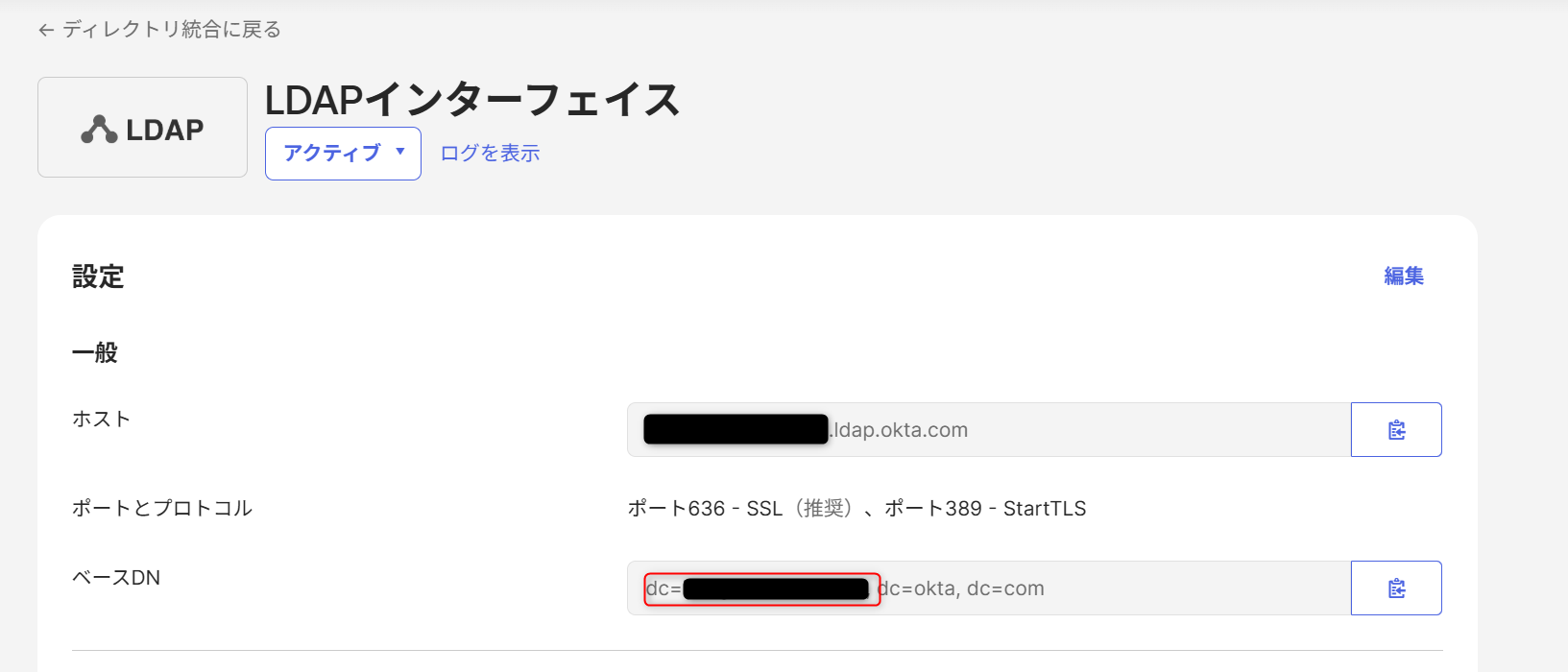Image resolution: width=1568 pixels, height=672 pixels.
Task: Click the LDAPインターフェイス page title
Action: (472, 100)
